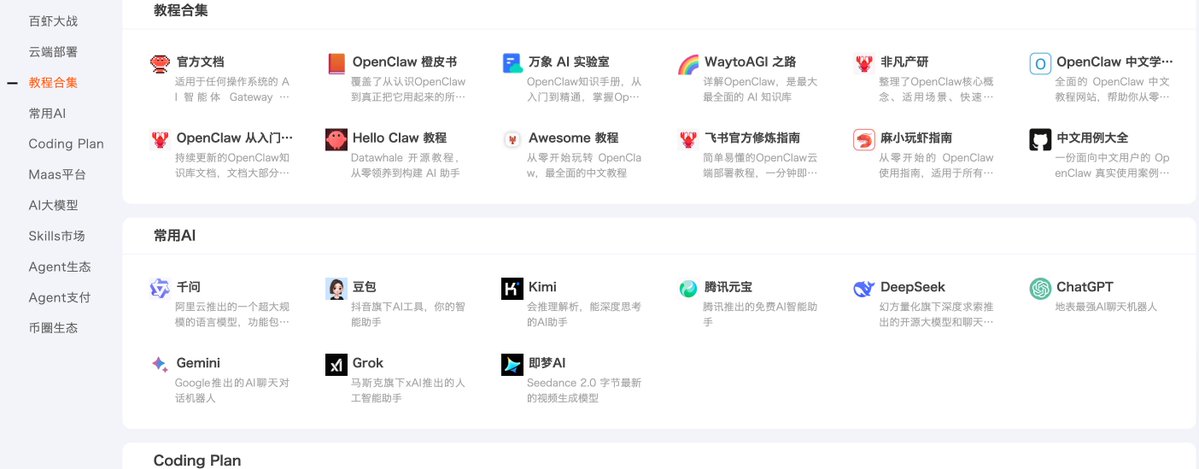Open Maas平台 sidebar item
Viewport: 1199px width, 469px height.
[x=57, y=174]
